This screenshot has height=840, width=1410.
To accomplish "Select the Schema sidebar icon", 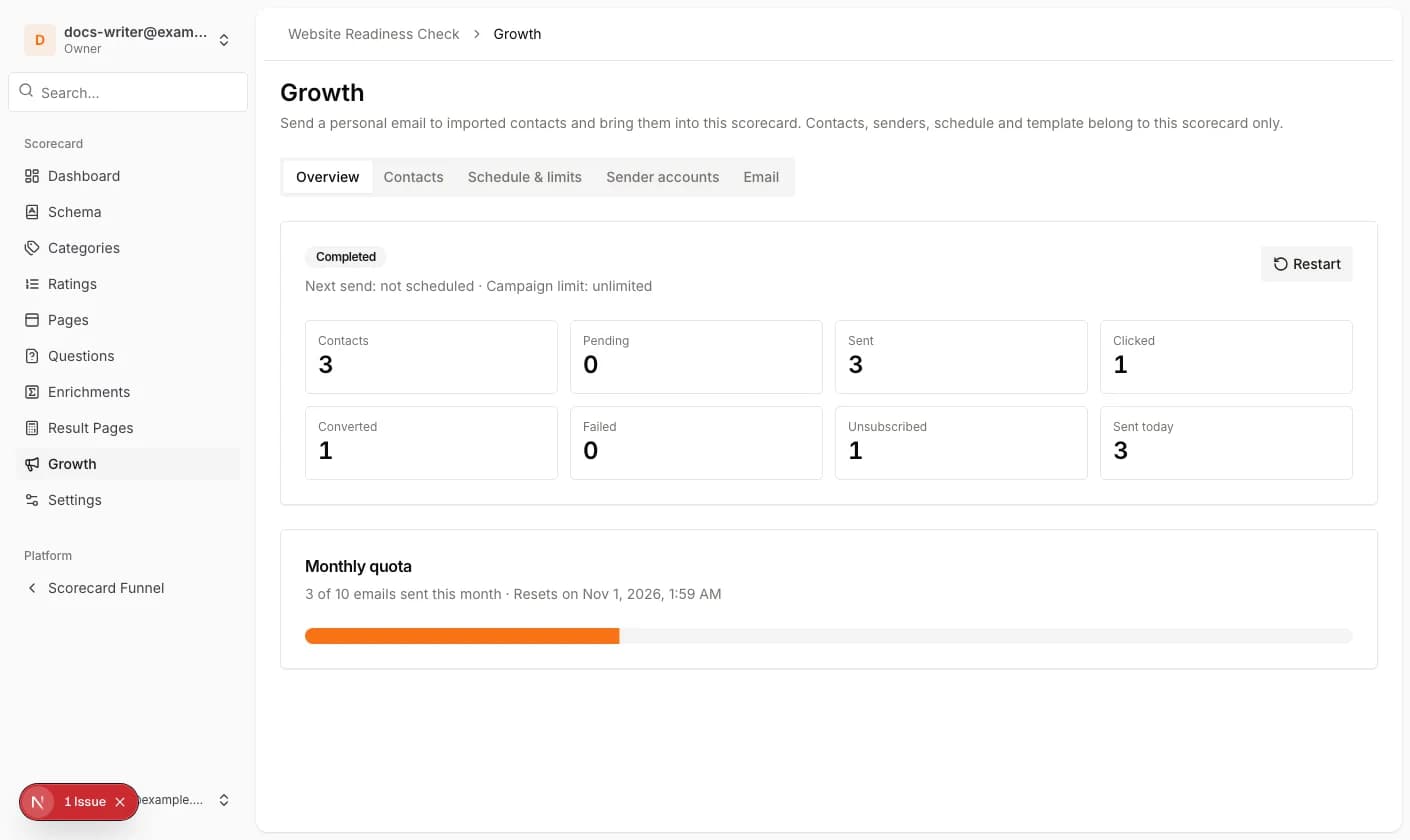I will (x=32, y=212).
